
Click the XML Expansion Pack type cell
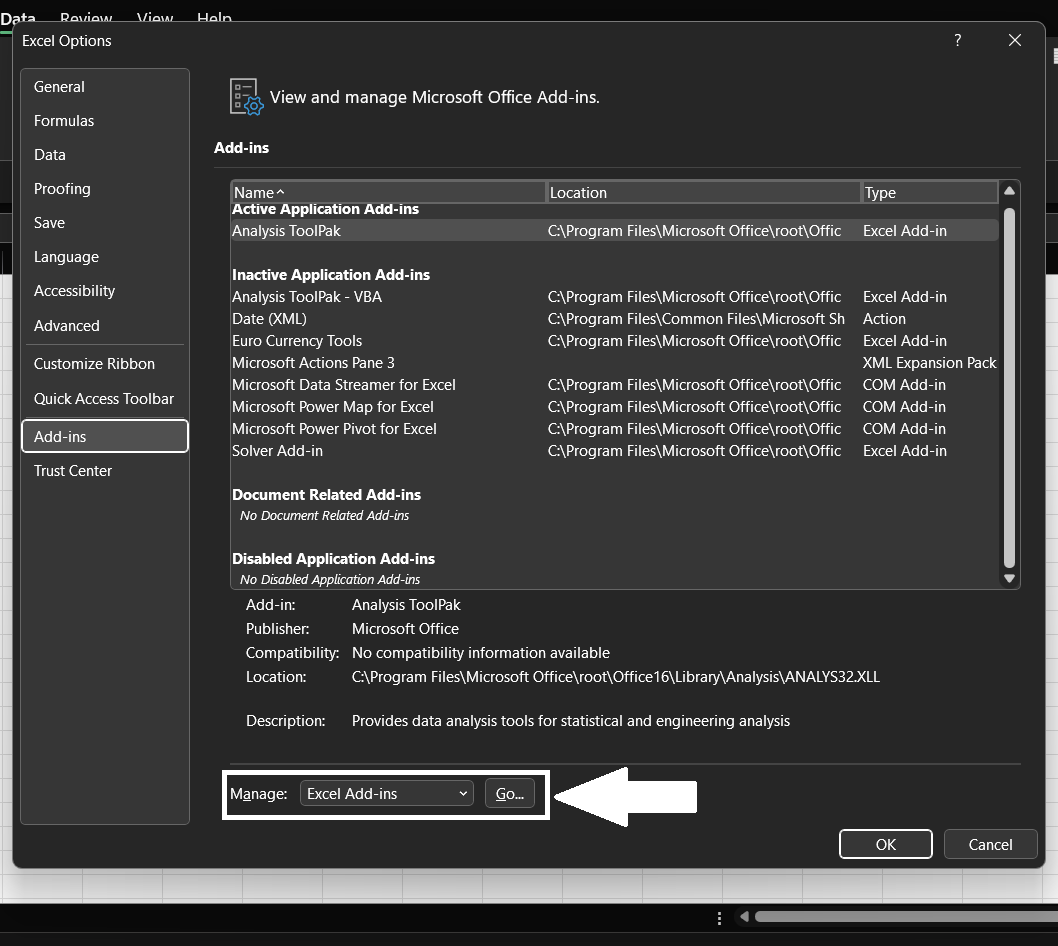929,363
